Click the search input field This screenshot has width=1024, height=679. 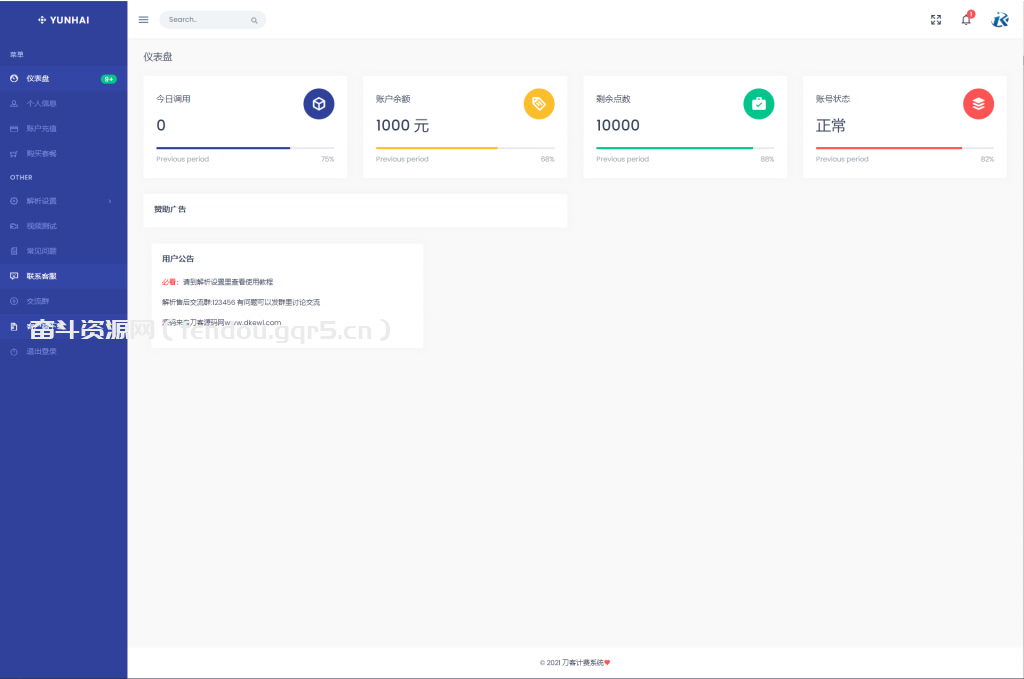click(x=205, y=20)
